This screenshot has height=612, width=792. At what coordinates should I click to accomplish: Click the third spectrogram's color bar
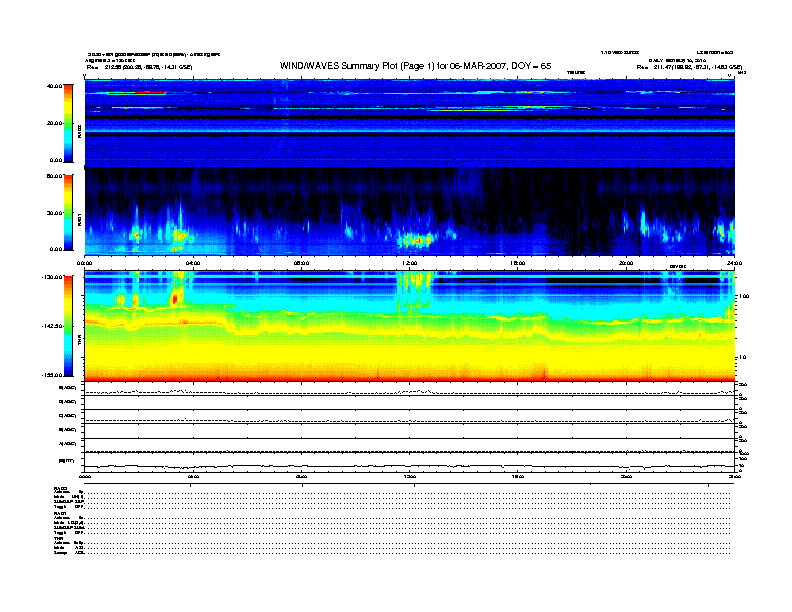point(68,326)
